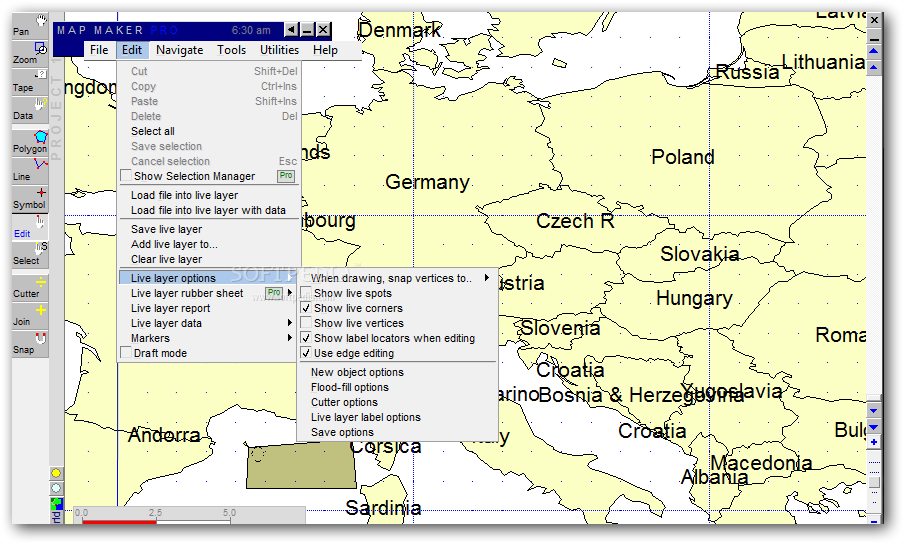Expand When drawing, snap vertices to submenu
Viewport: 904px width, 544px height.
point(397,278)
